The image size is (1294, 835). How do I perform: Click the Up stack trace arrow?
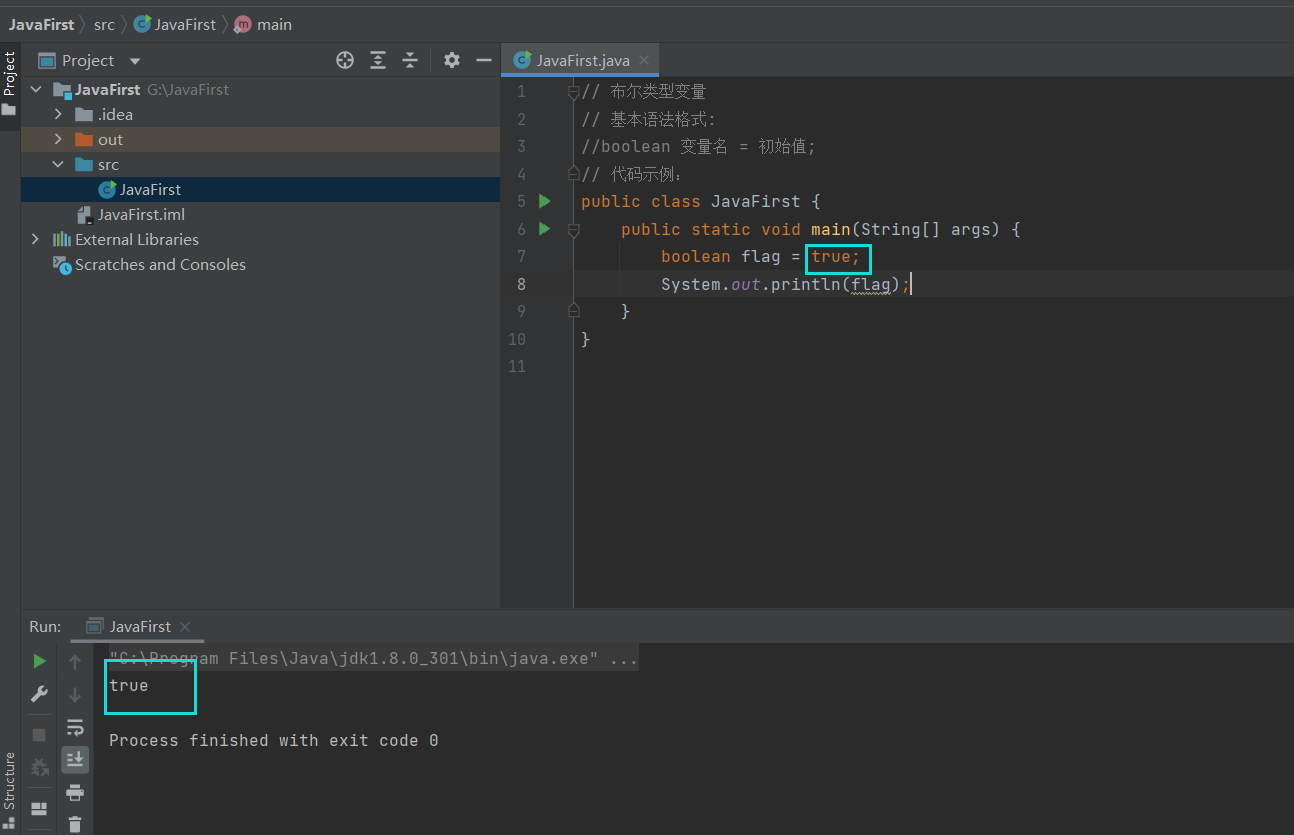[75, 661]
